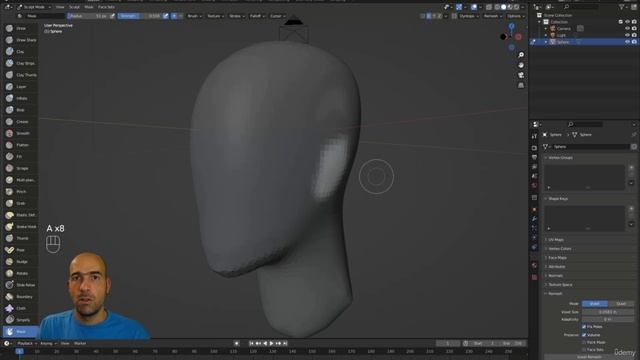Toggle perspective/orthographic grid gizmo icon
640x360 pixels.
[521, 85]
